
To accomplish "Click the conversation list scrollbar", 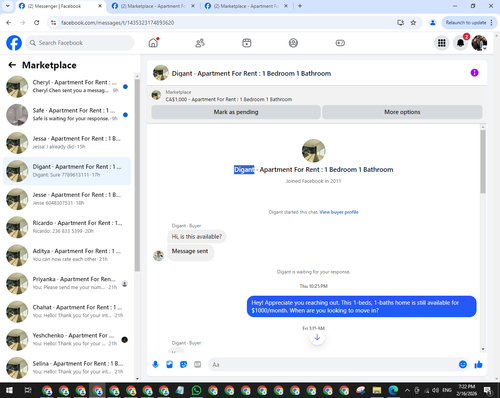I will [x=137, y=175].
